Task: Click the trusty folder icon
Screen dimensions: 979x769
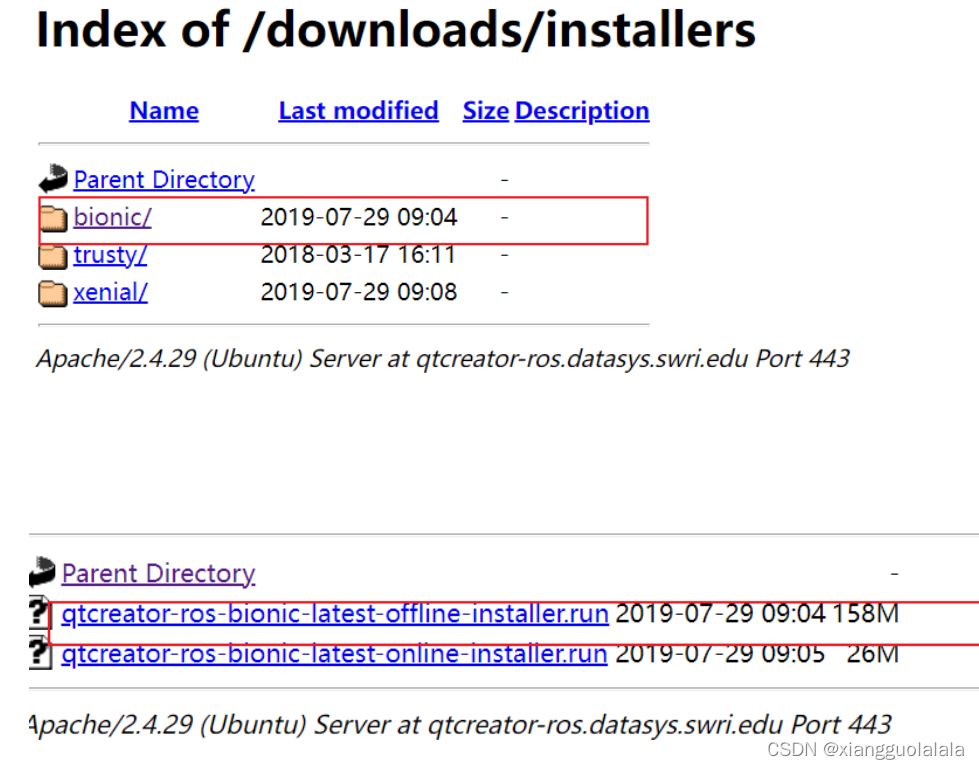Action: (x=54, y=255)
